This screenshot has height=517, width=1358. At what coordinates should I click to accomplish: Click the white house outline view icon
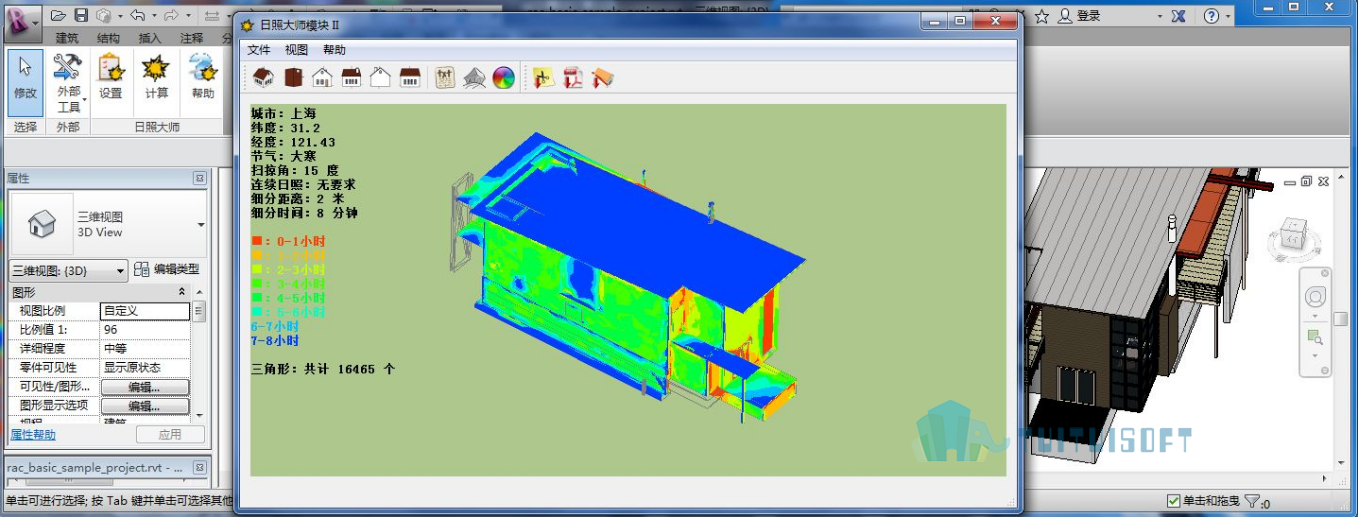pyautogui.click(x=322, y=77)
